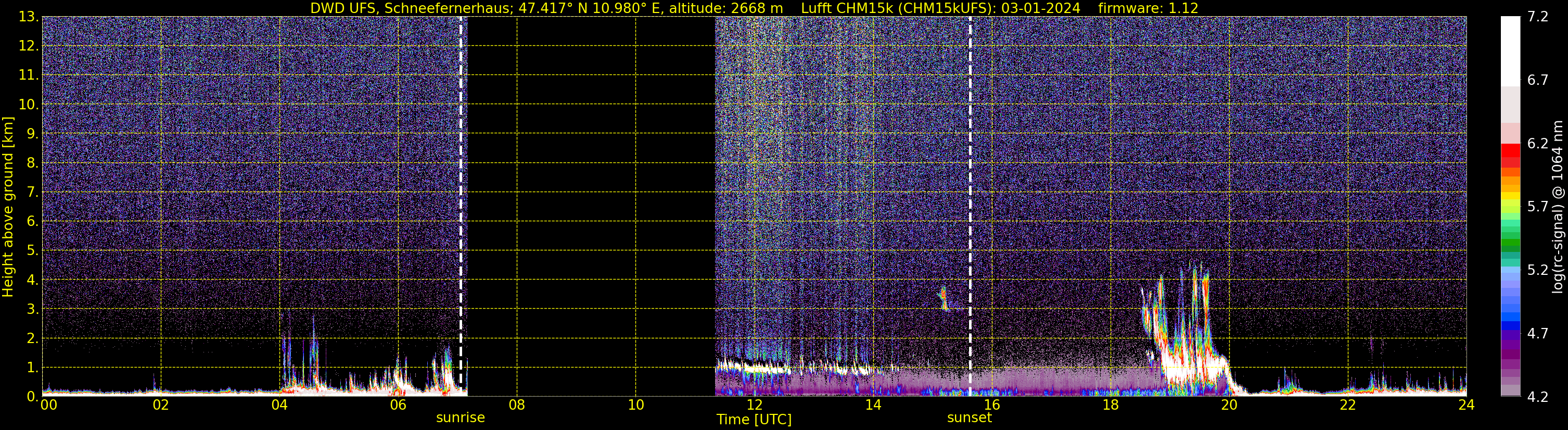Click the station title 'DWD UFS, Schneefernerhaus'
1568x430 pixels.
tap(410, 8)
